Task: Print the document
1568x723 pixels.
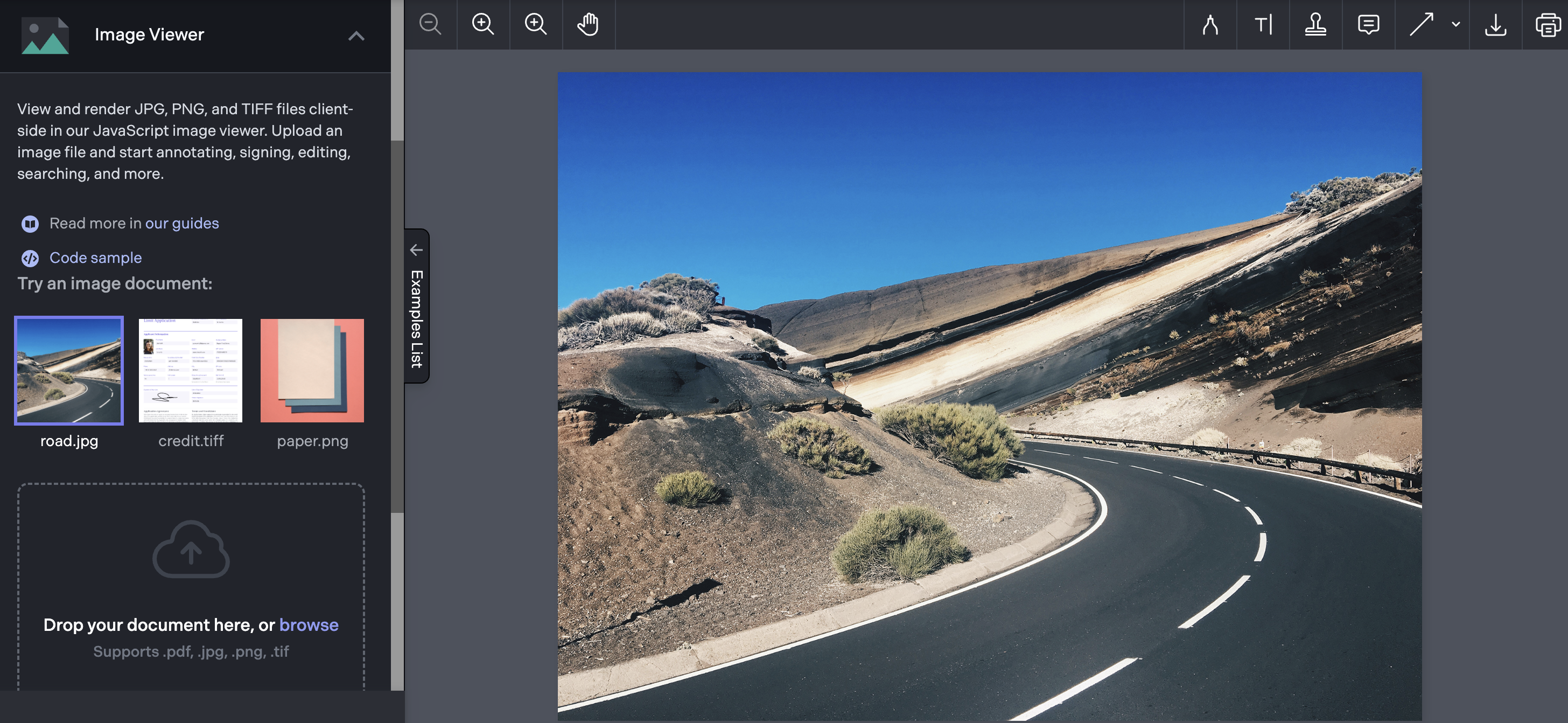Action: click(x=1548, y=24)
